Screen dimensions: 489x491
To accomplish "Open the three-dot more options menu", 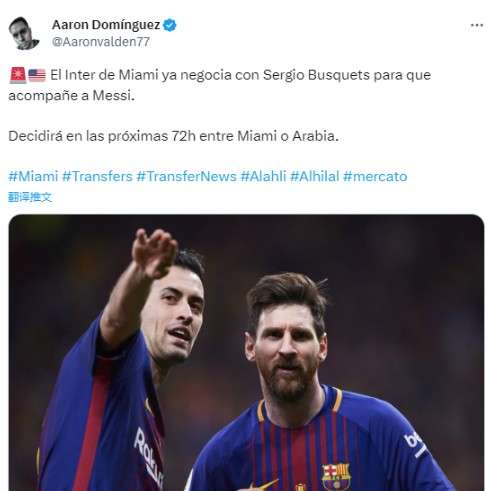I will pyautogui.click(x=477, y=25).
